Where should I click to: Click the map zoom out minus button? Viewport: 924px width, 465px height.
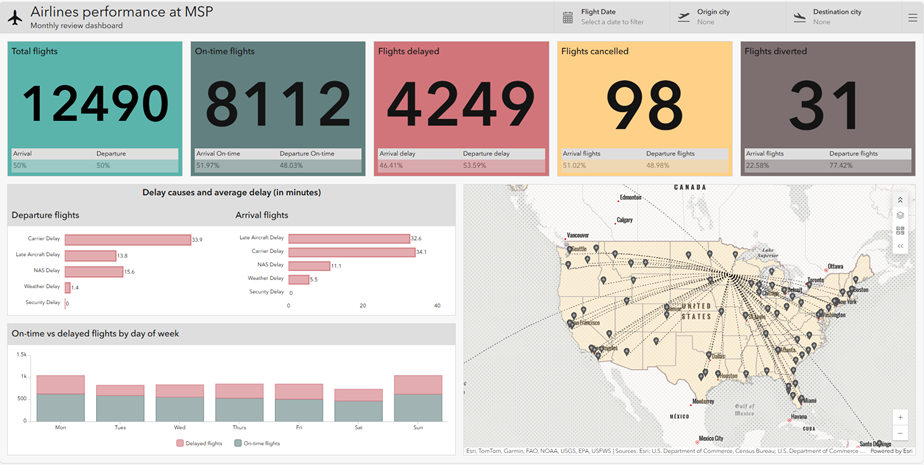pos(900,433)
